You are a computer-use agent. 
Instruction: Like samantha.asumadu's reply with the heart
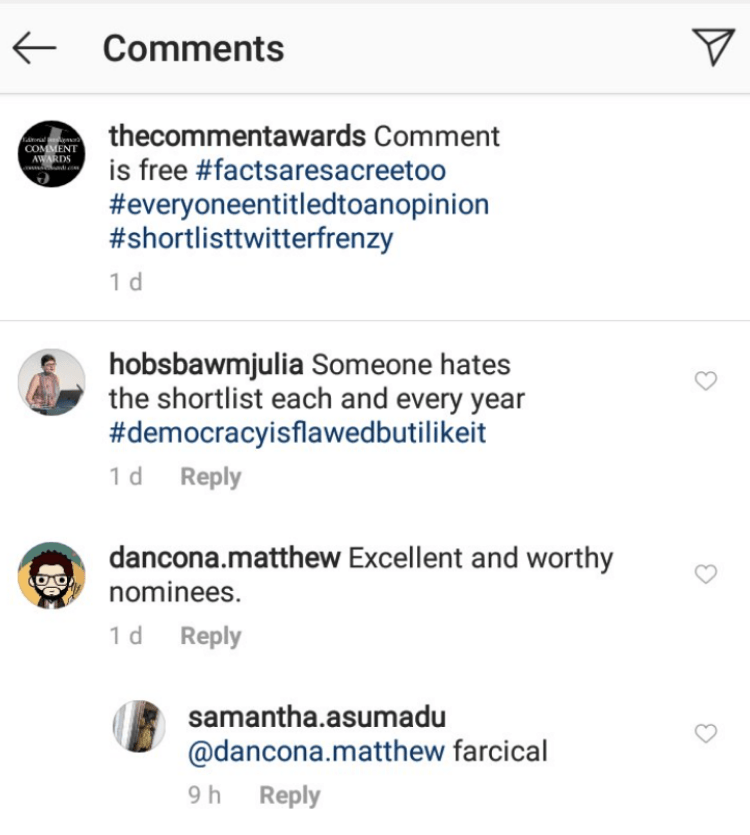tap(706, 734)
